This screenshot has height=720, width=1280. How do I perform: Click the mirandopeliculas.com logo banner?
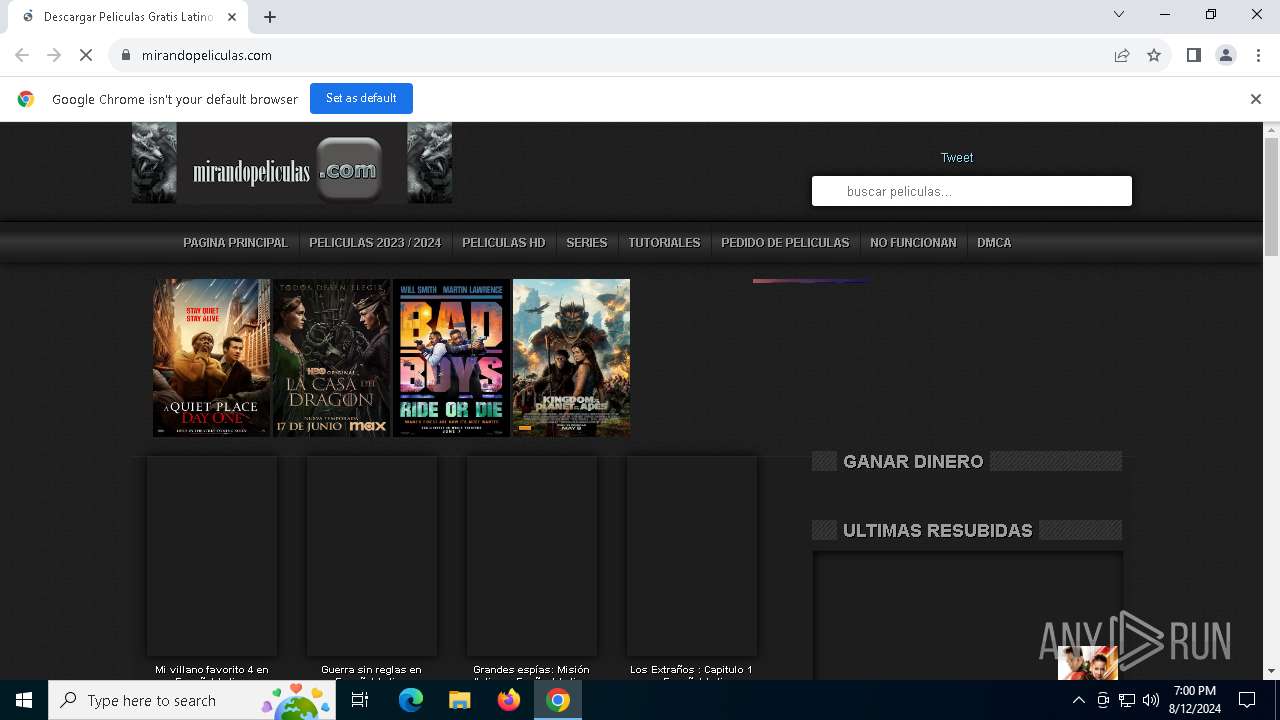click(x=292, y=163)
